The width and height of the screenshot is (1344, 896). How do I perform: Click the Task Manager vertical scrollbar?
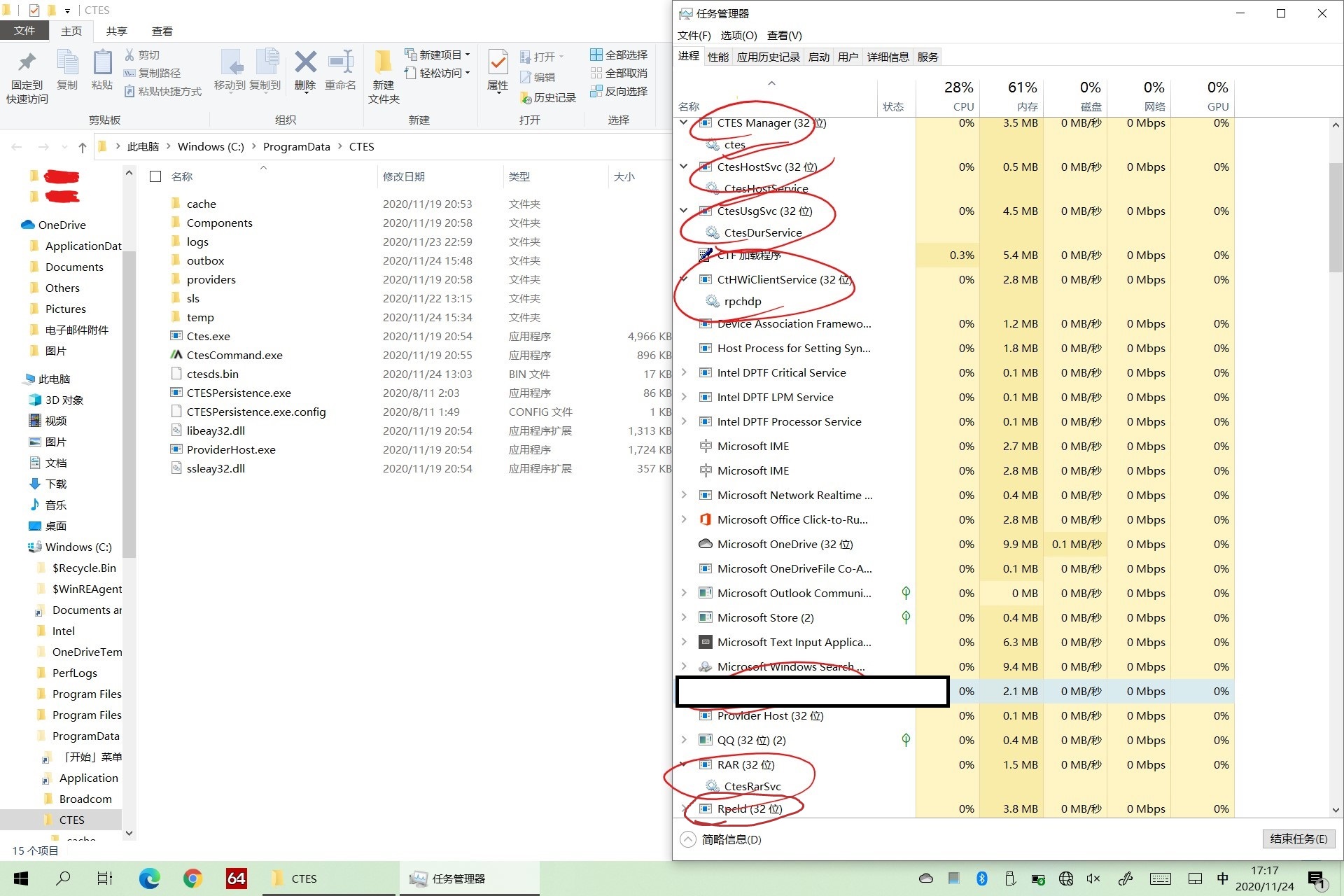coord(1336,217)
